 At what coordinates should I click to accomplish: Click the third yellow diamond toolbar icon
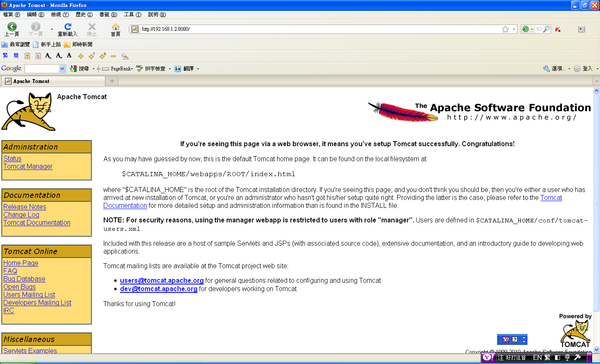tap(103, 56)
